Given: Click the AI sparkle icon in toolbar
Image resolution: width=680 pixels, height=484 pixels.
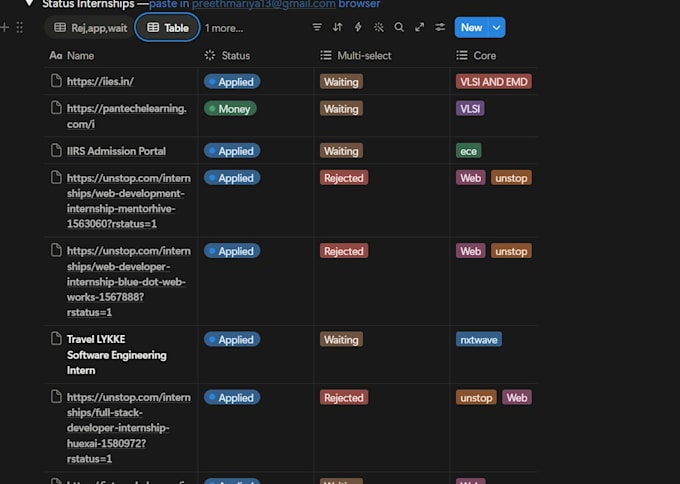Looking at the screenshot, I should pos(379,27).
